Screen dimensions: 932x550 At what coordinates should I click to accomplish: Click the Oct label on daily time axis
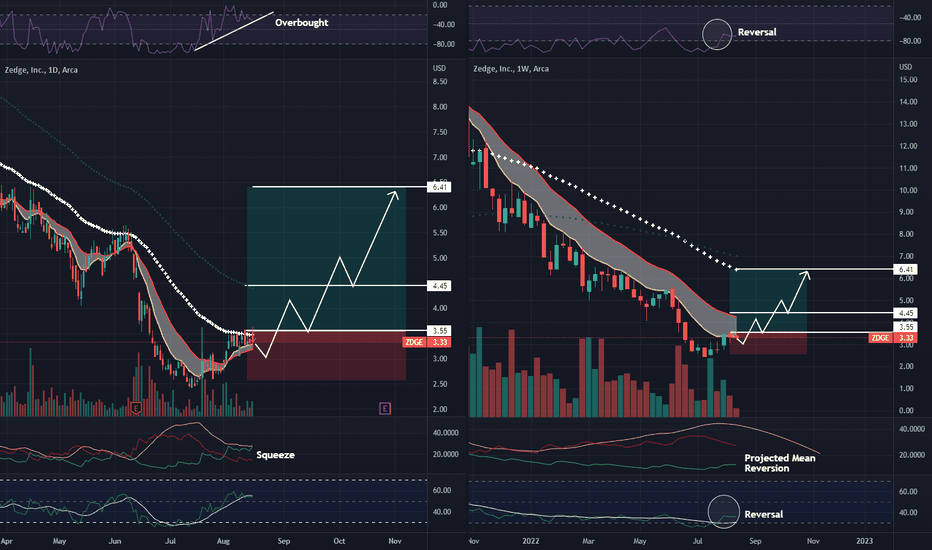click(339, 541)
